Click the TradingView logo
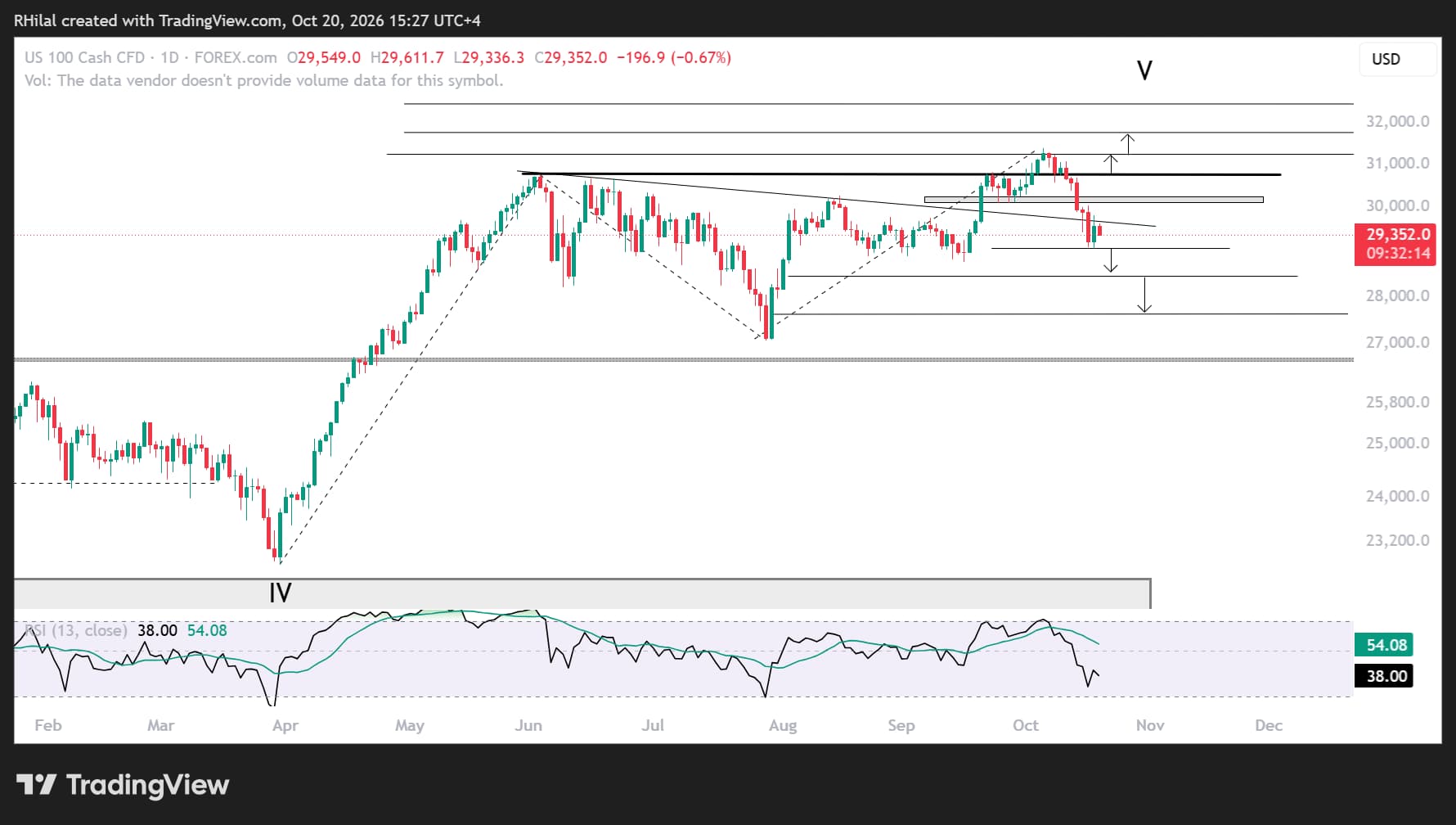The height and width of the screenshot is (825, 1456). tap(123, 785)
